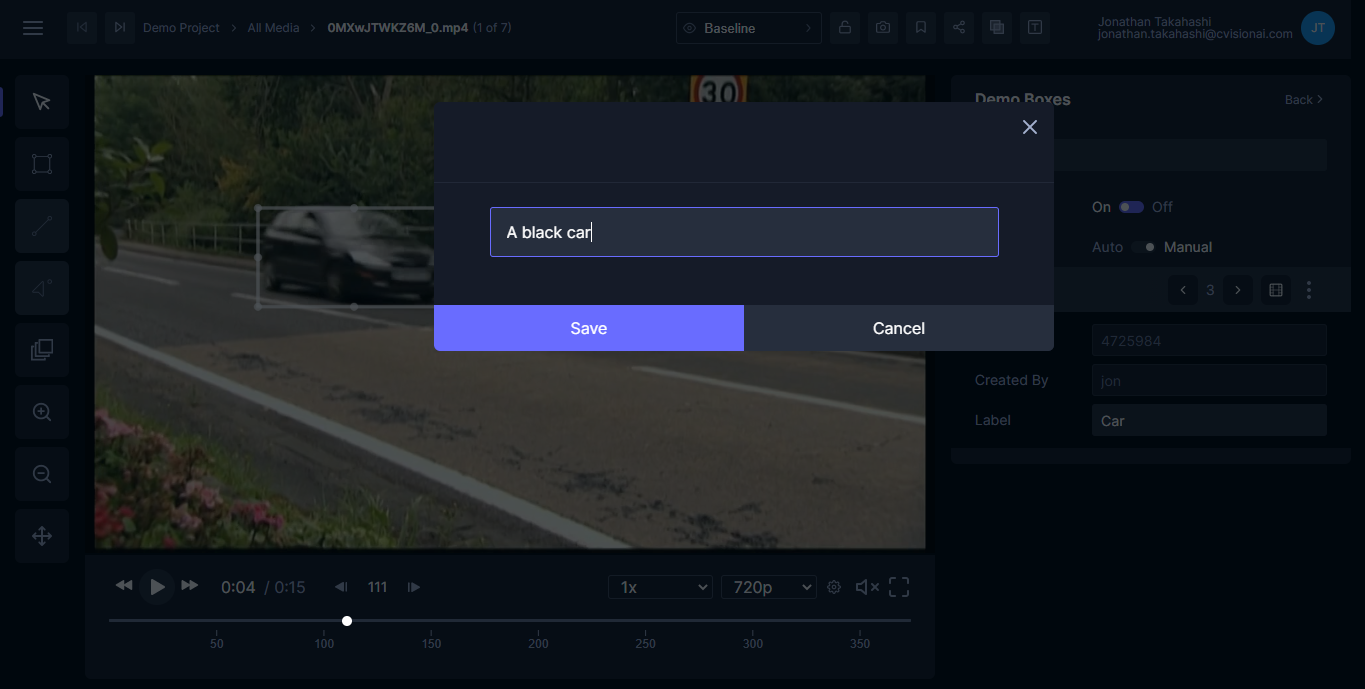Image resolution: width=1365 pixels, height=689 pixels.
Task: Click the 'A black car' text field
Action: (x=744, y=232)
